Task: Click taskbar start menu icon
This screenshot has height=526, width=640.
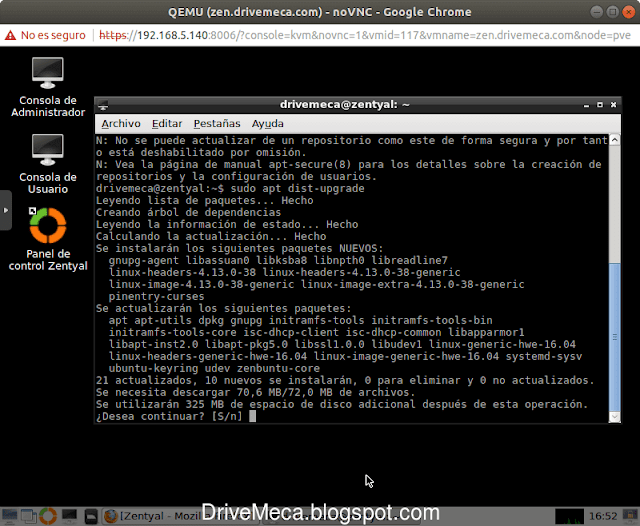Action: [x=9, y=516]
